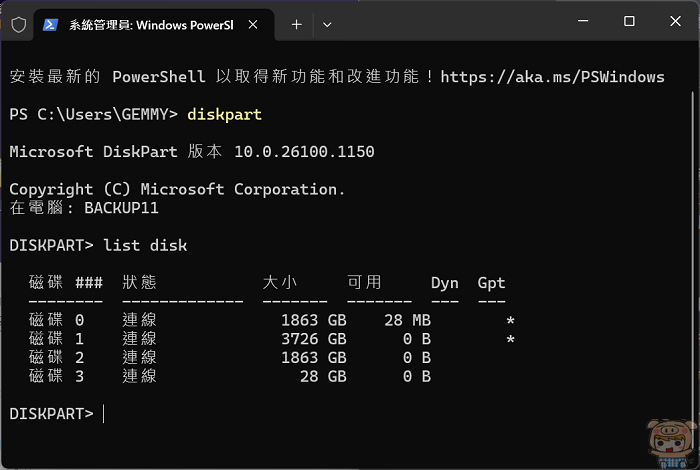Image resolution: width=700 pixels, height=470 pixels.
Task: Minimize the terminal window
Action: click(584, 21)
